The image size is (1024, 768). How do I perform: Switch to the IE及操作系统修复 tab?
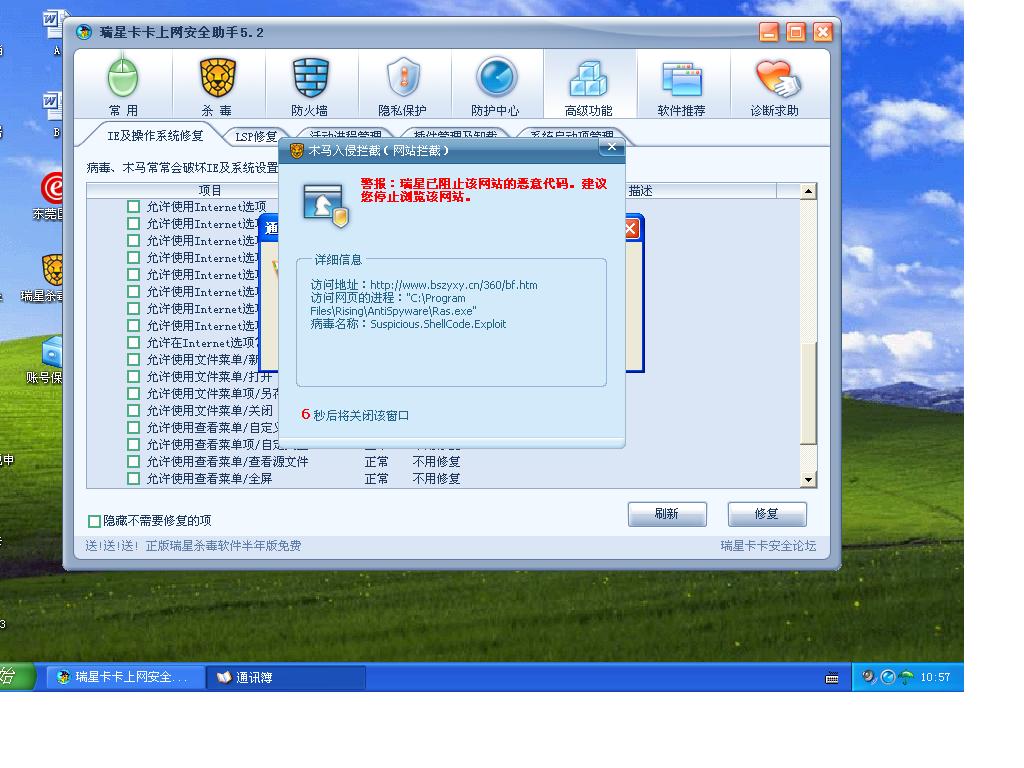tap(155, 136)
